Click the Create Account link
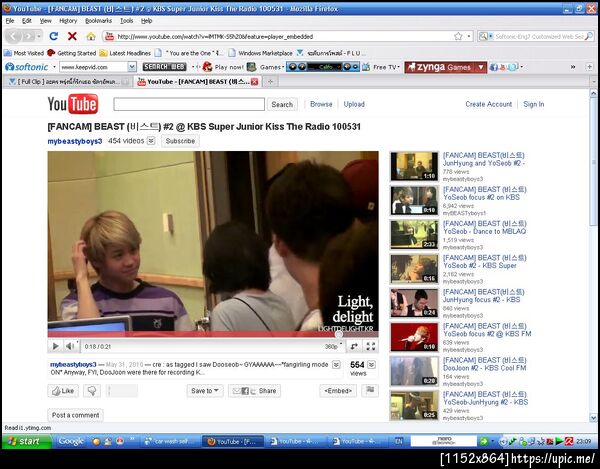The width and height of the screenshot is (600, 469). point(488,104)
